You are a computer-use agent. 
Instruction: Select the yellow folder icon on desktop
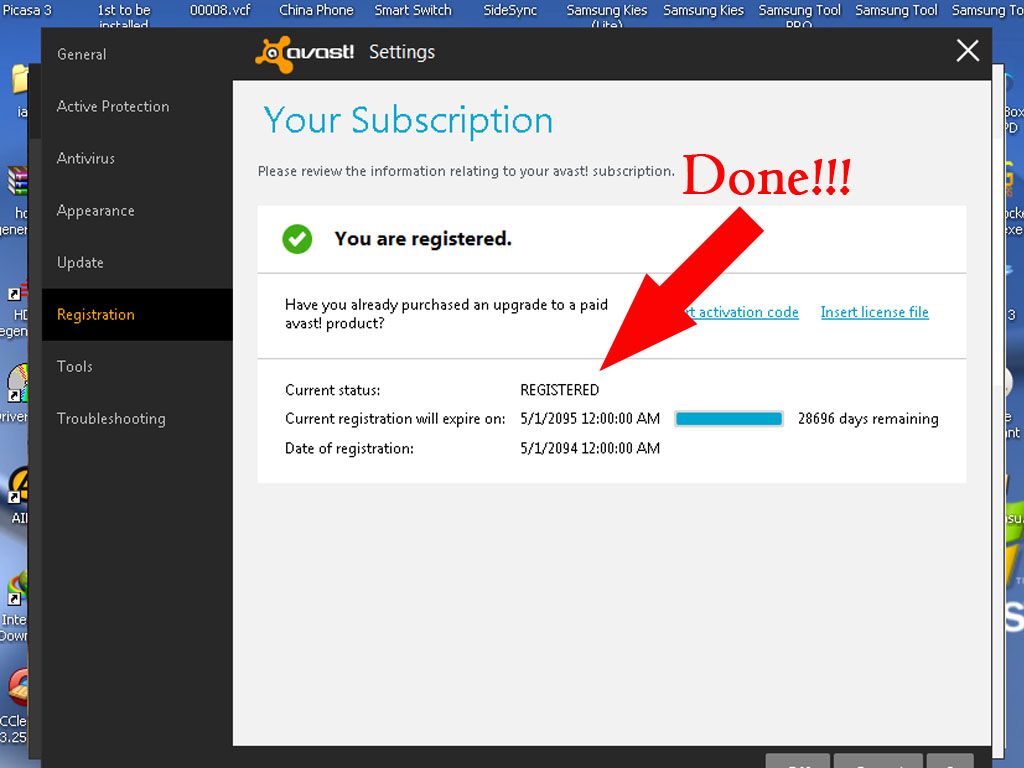point(20,78)
